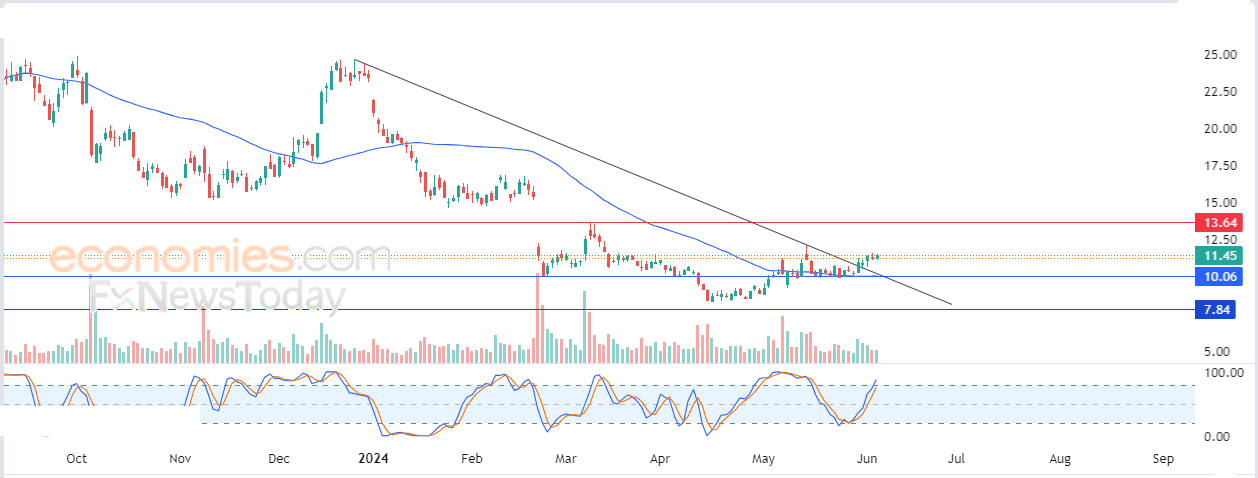Select the Mar label on time axis
Screen dimensions: 1258x478
click(566, 459)
